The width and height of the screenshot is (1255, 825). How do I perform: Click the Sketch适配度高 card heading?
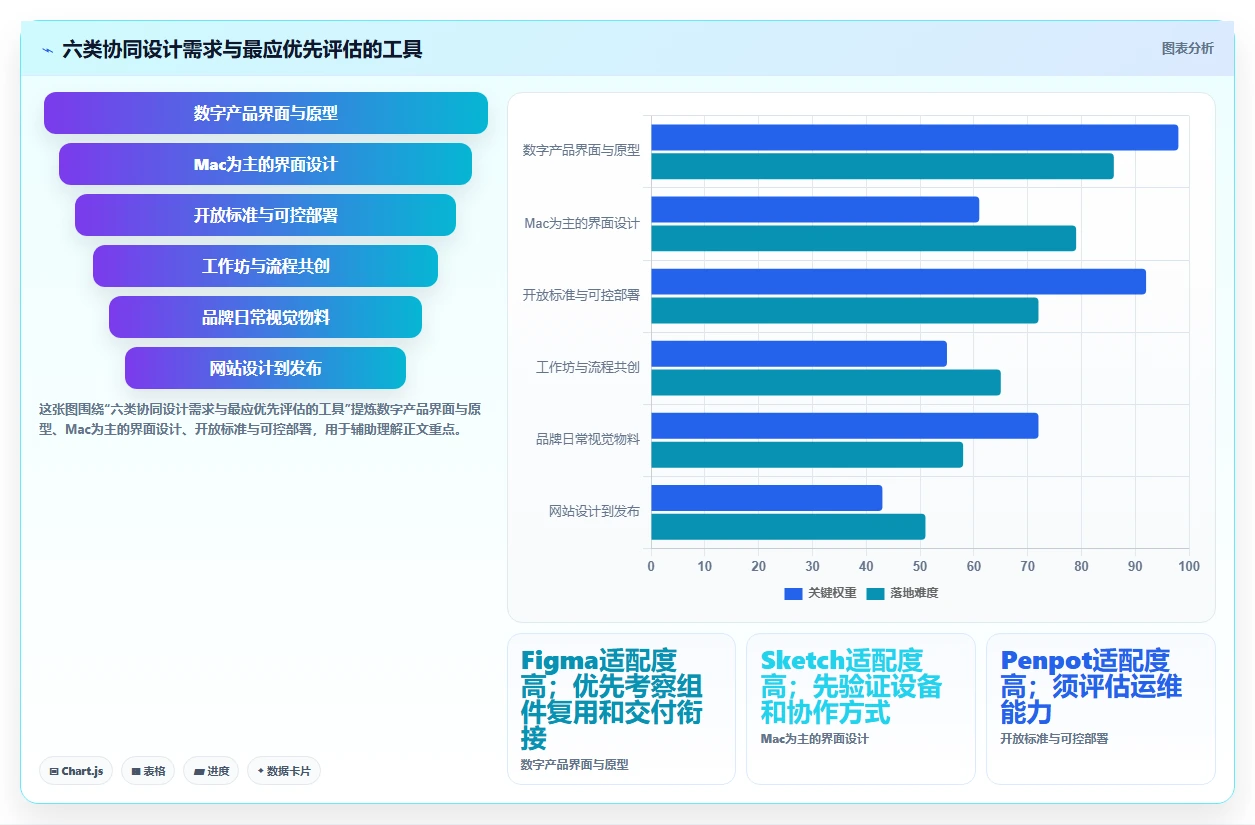point(851,686)
